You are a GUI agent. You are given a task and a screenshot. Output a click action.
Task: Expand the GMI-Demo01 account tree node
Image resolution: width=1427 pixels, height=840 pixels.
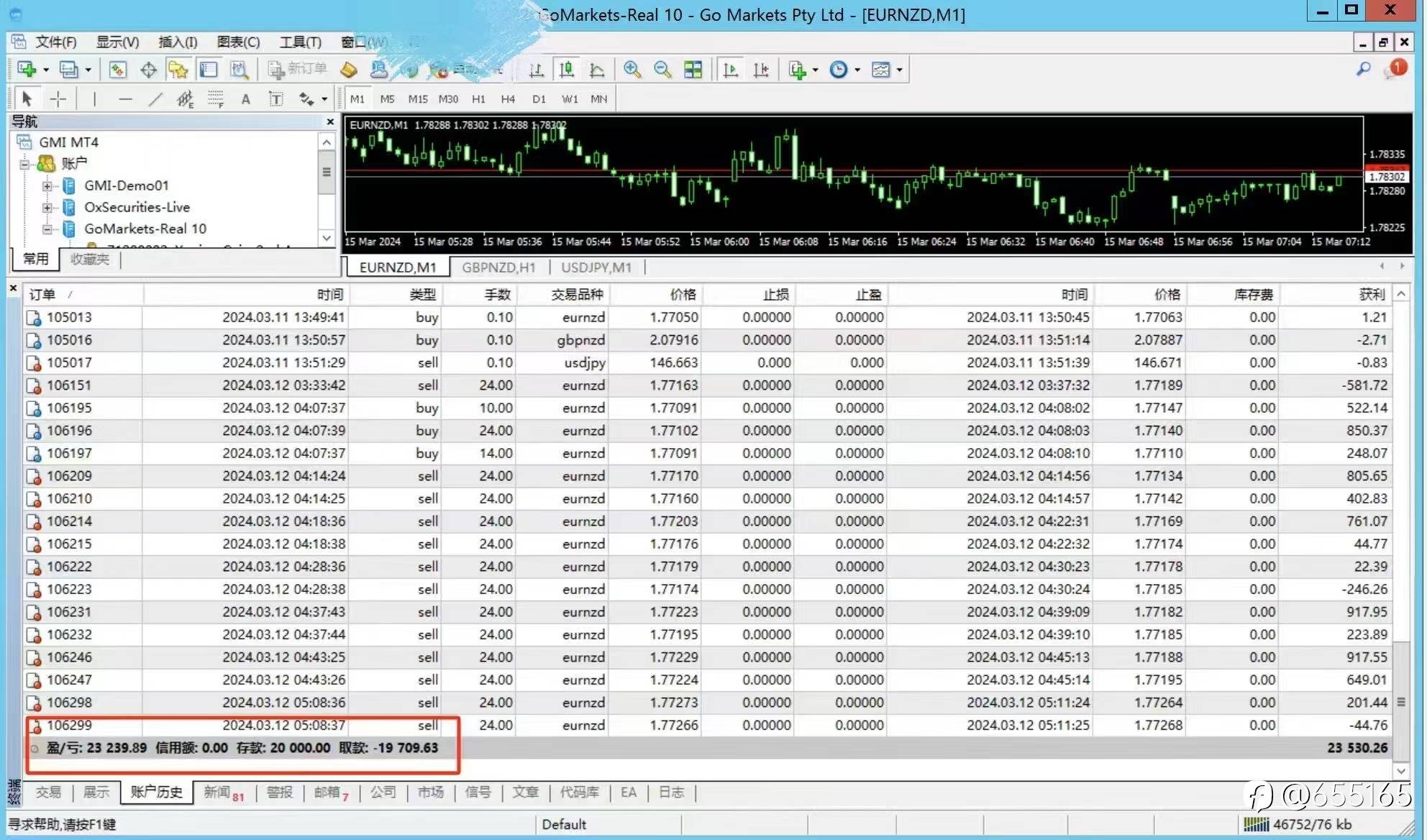coord(47,186)
